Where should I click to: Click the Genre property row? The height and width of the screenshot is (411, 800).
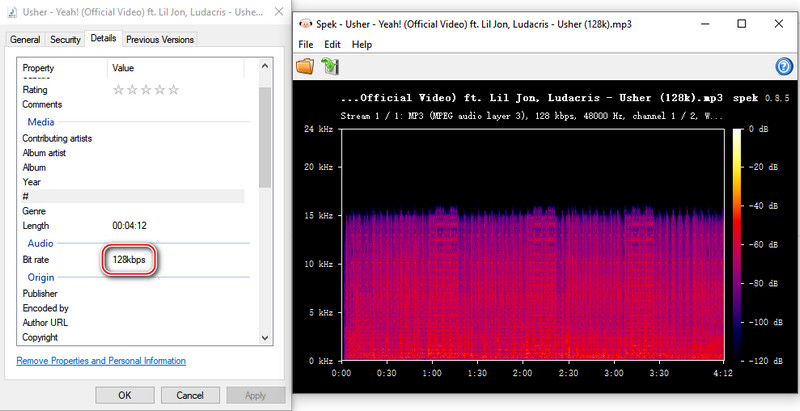click(132, 211)
